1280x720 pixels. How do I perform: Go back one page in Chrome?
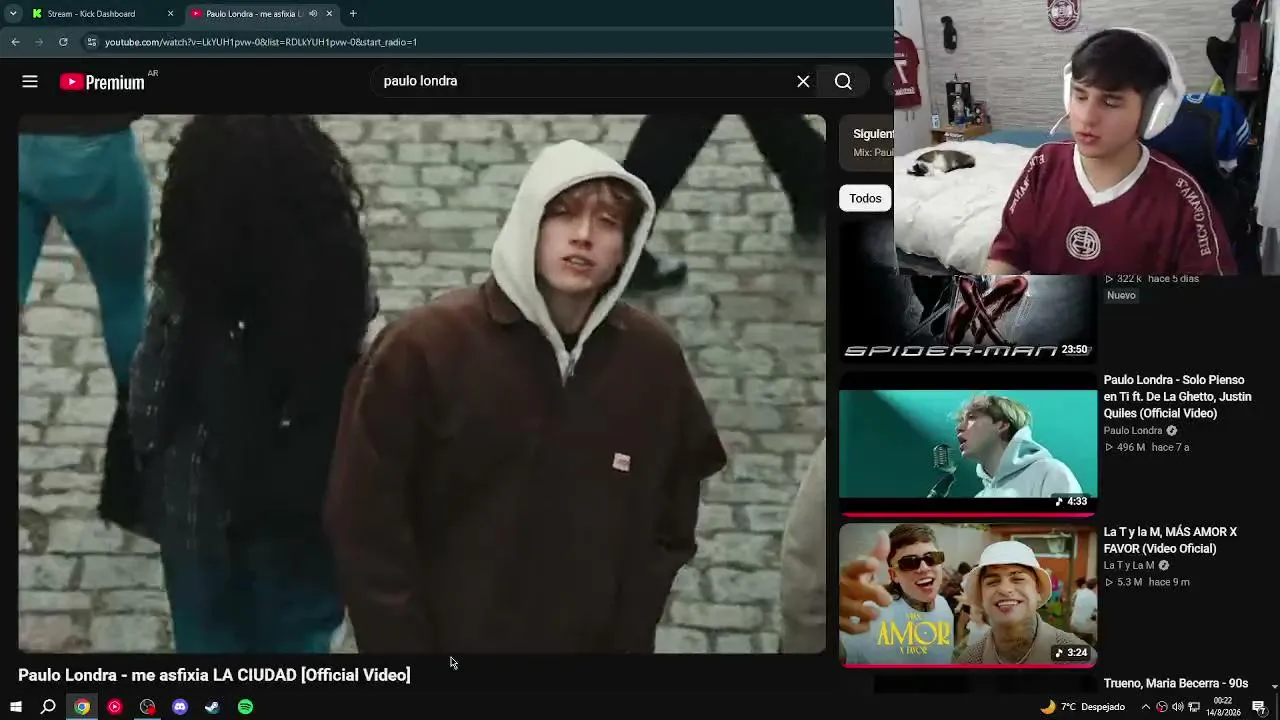(x=15, y=42)
